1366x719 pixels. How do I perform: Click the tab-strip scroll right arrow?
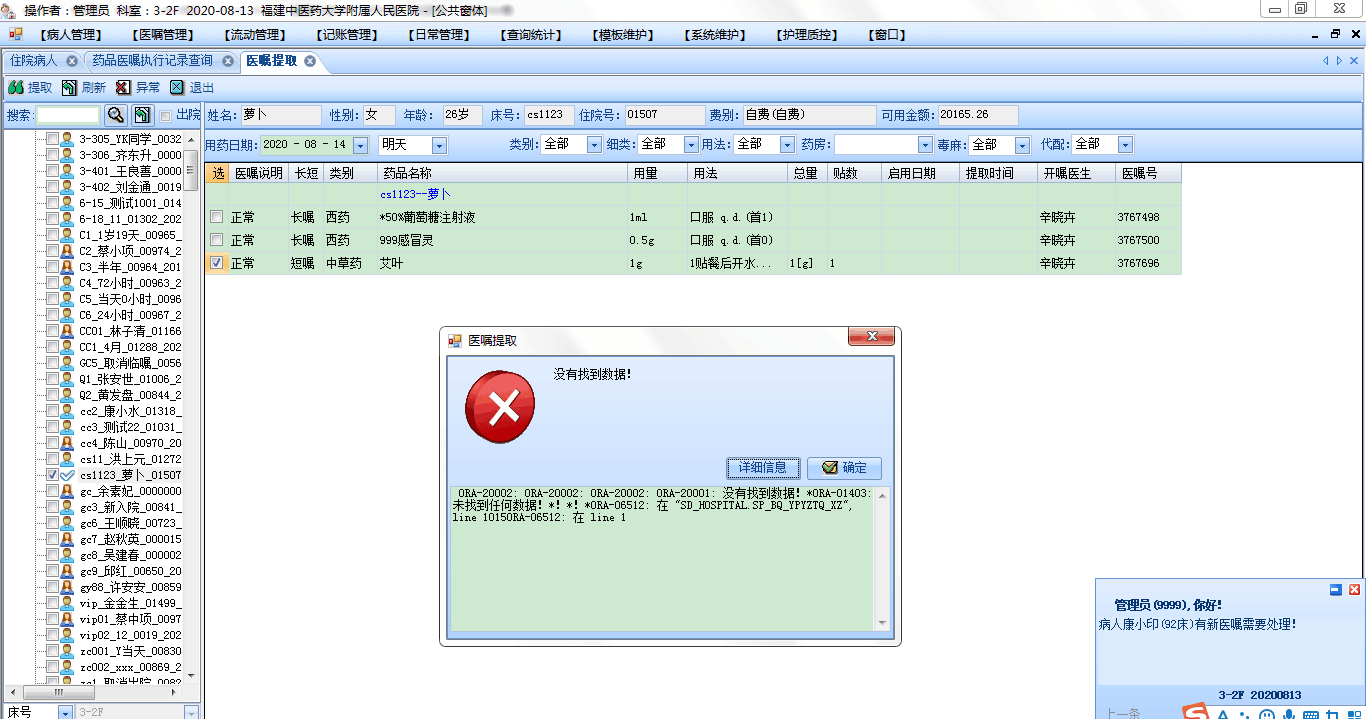(1339, 61)
